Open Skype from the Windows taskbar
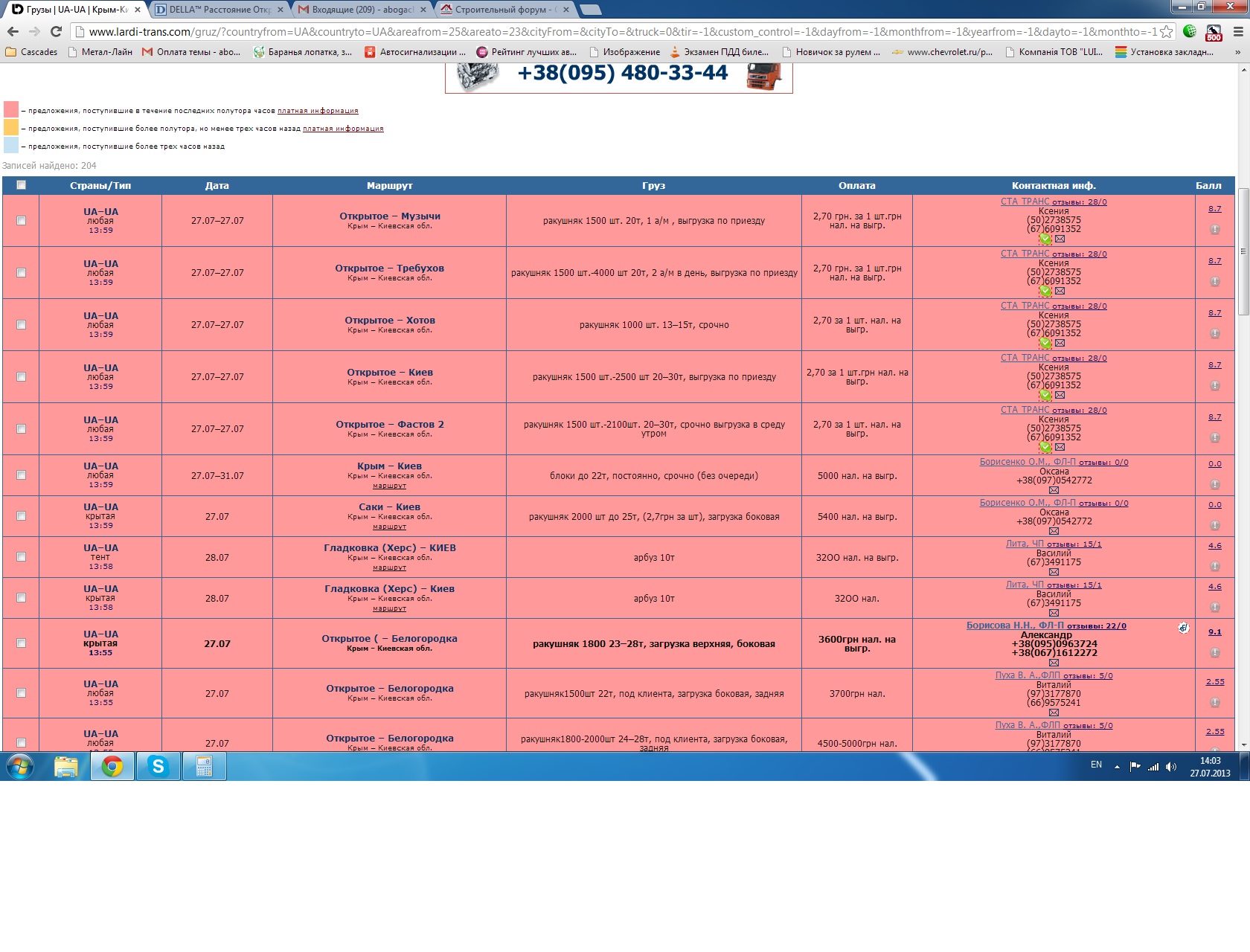Viewport: 1250px width, 952px height. [x=158, y=766]
